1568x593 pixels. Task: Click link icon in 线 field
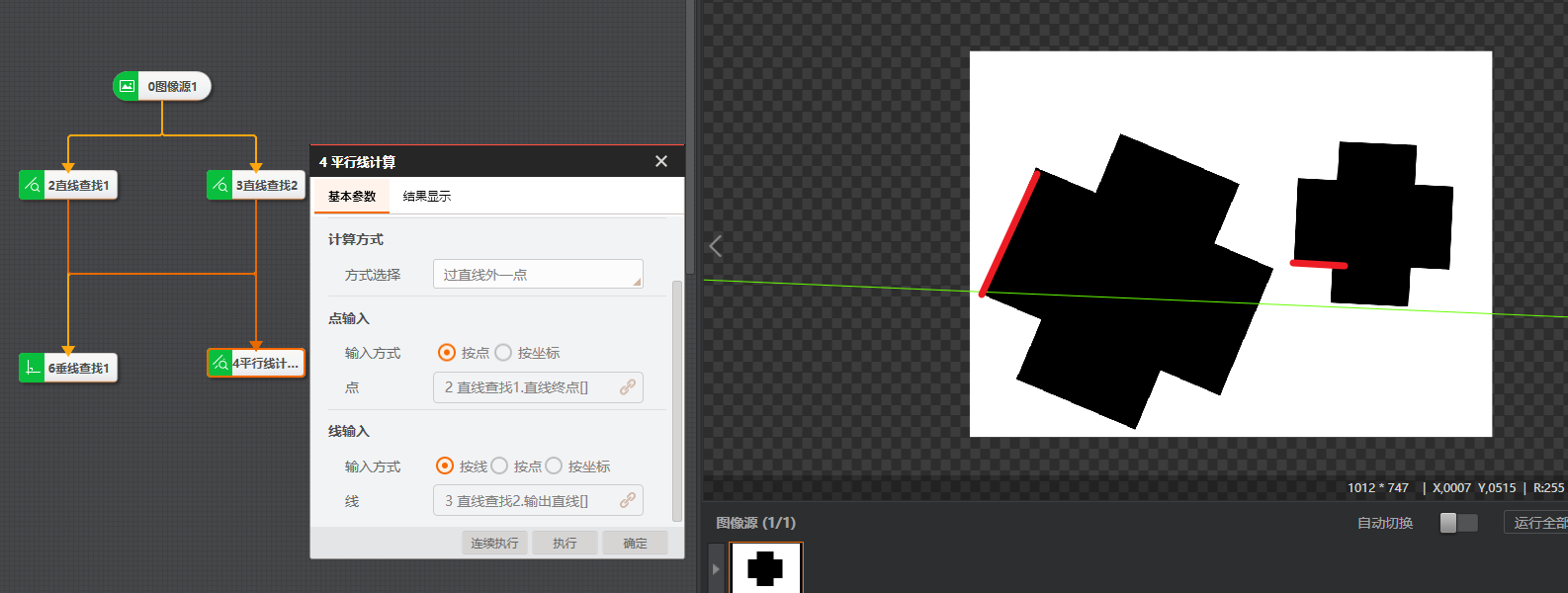[x=628, y=501]
